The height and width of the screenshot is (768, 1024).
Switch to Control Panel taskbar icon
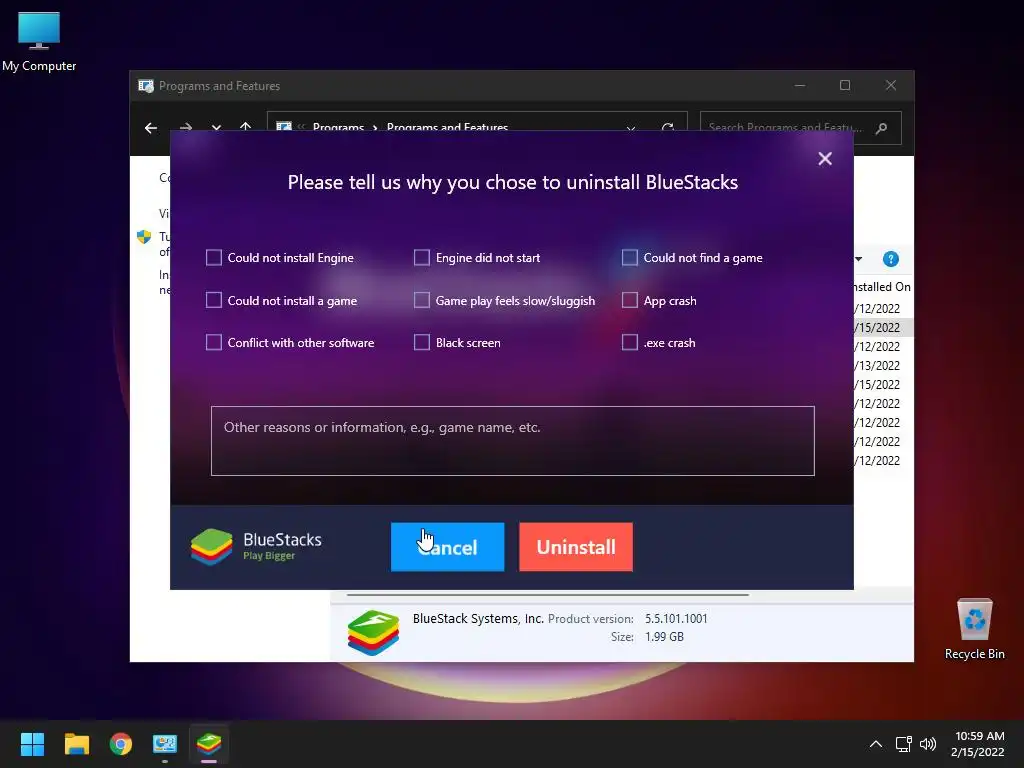pos(165,744)
